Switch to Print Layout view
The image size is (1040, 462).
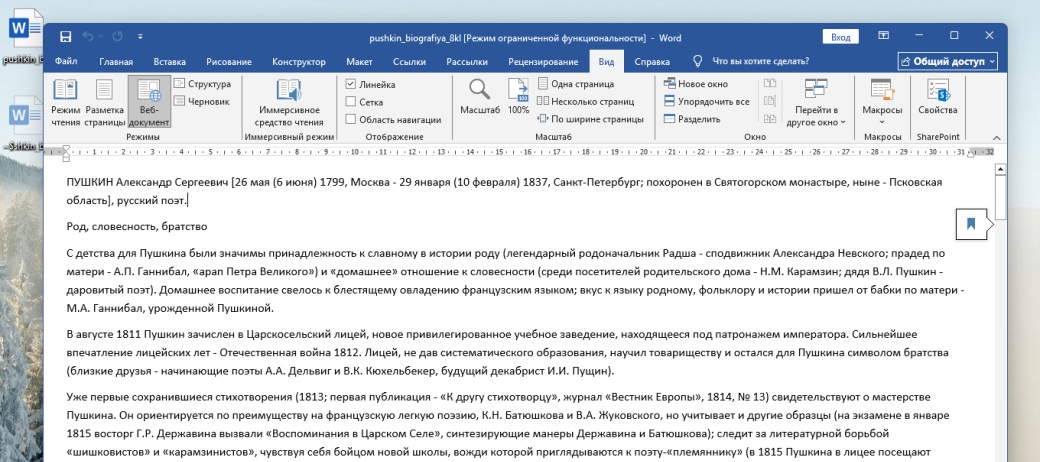[104, 100]
